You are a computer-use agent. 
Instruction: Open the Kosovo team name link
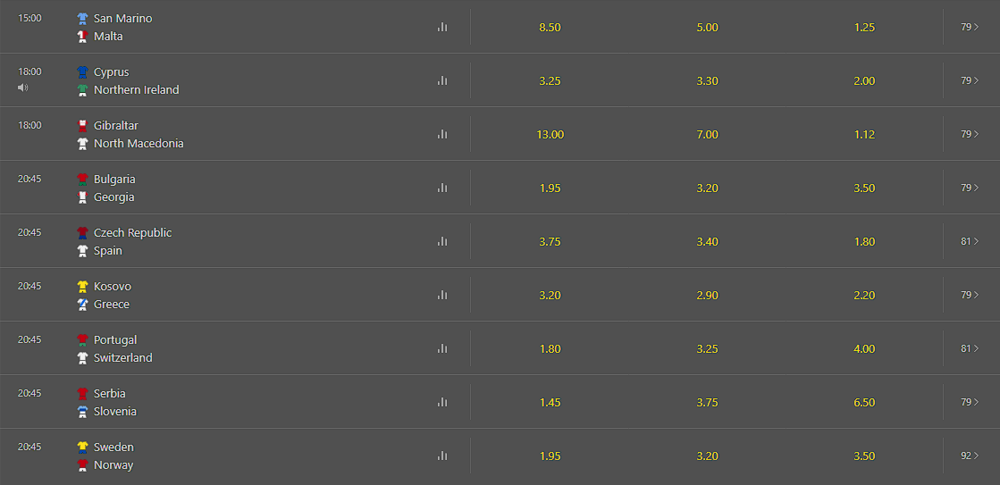(x=112, y=287)
